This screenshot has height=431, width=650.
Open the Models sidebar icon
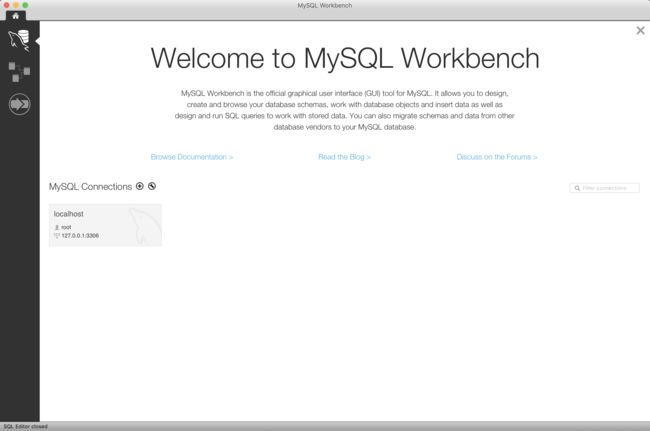(19, 72)
